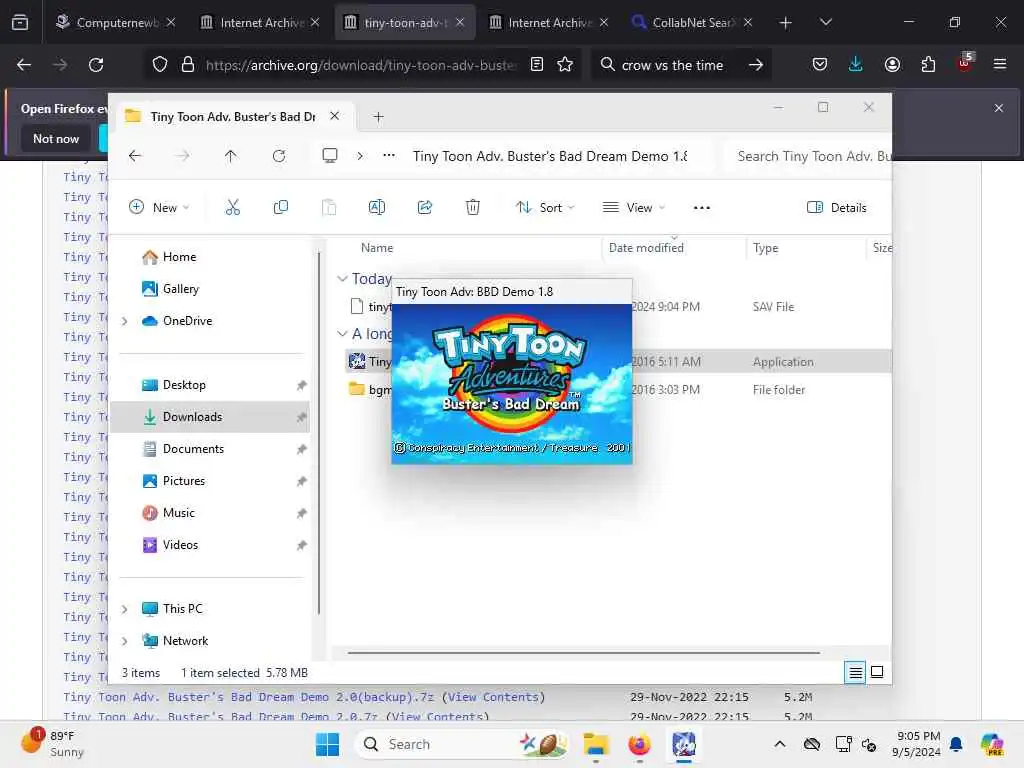The width and height of the screenshot is (1024, 768).
Task: Toggle the Details pane button
Action: pos(837,208)
